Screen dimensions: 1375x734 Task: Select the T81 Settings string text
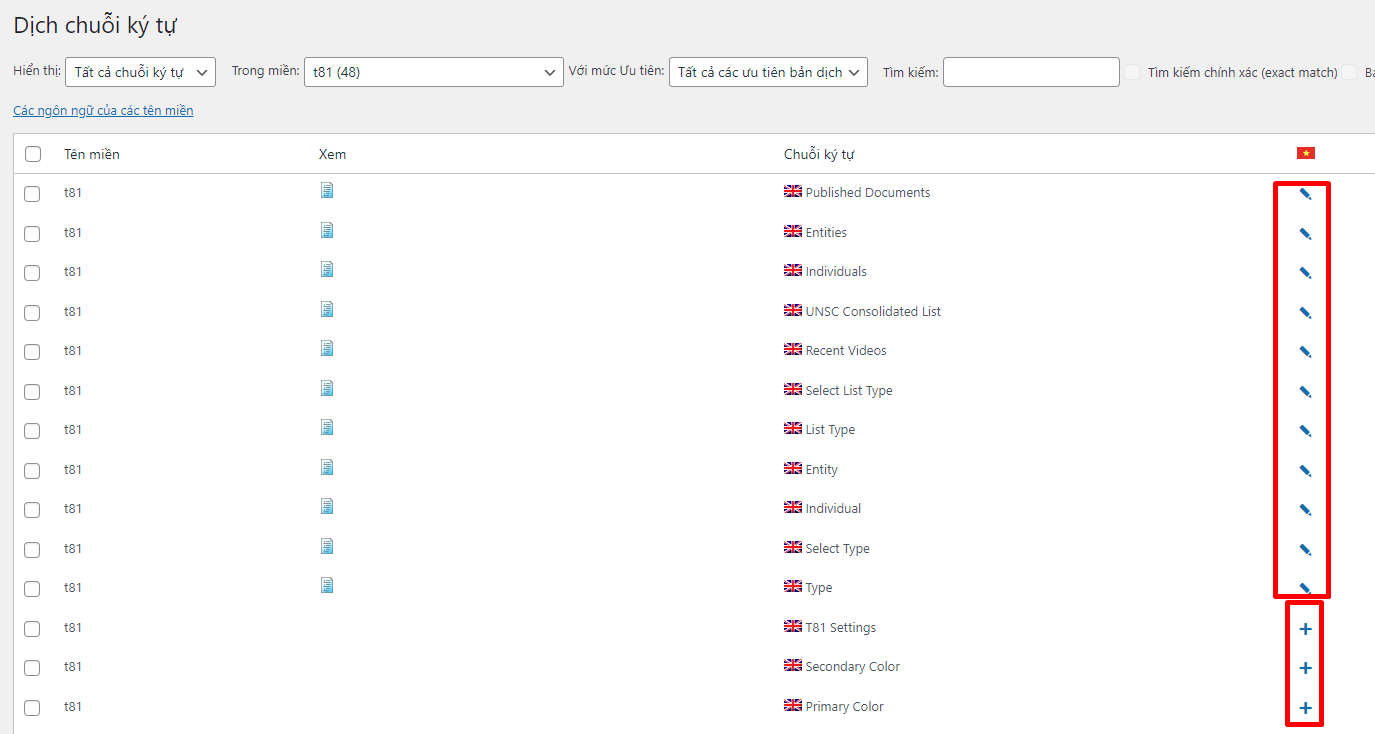coord(841,627)
